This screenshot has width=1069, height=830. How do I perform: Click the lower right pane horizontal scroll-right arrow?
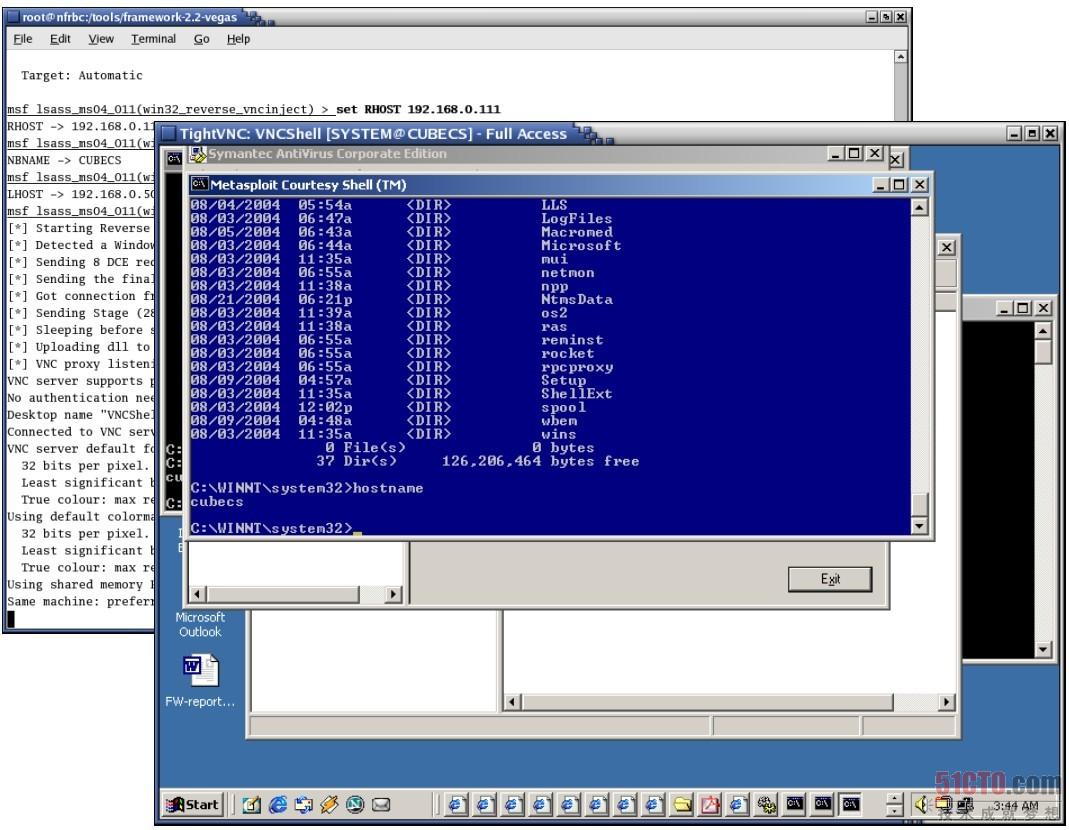(946, 702)
